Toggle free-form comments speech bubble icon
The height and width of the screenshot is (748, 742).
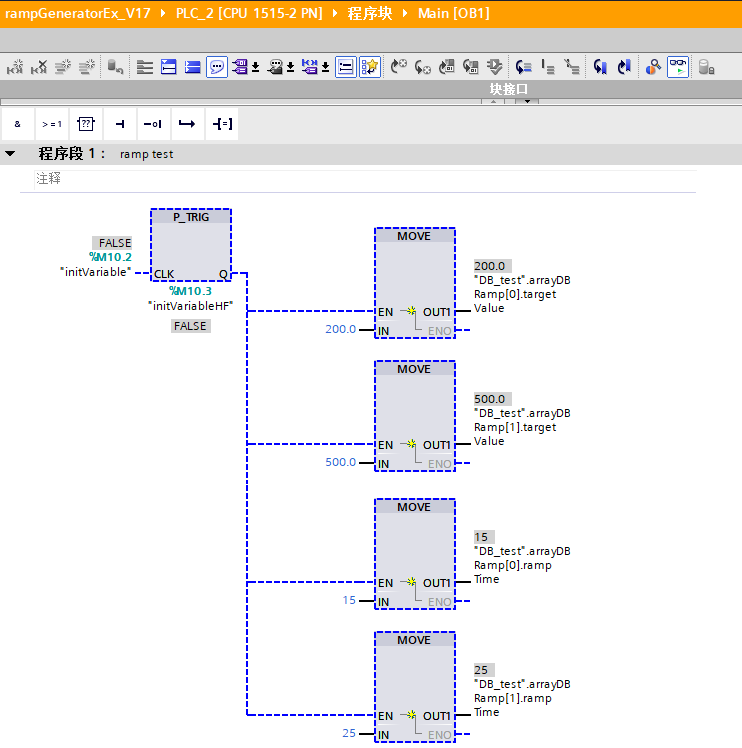pyautogui.click(x=217, y=67)
